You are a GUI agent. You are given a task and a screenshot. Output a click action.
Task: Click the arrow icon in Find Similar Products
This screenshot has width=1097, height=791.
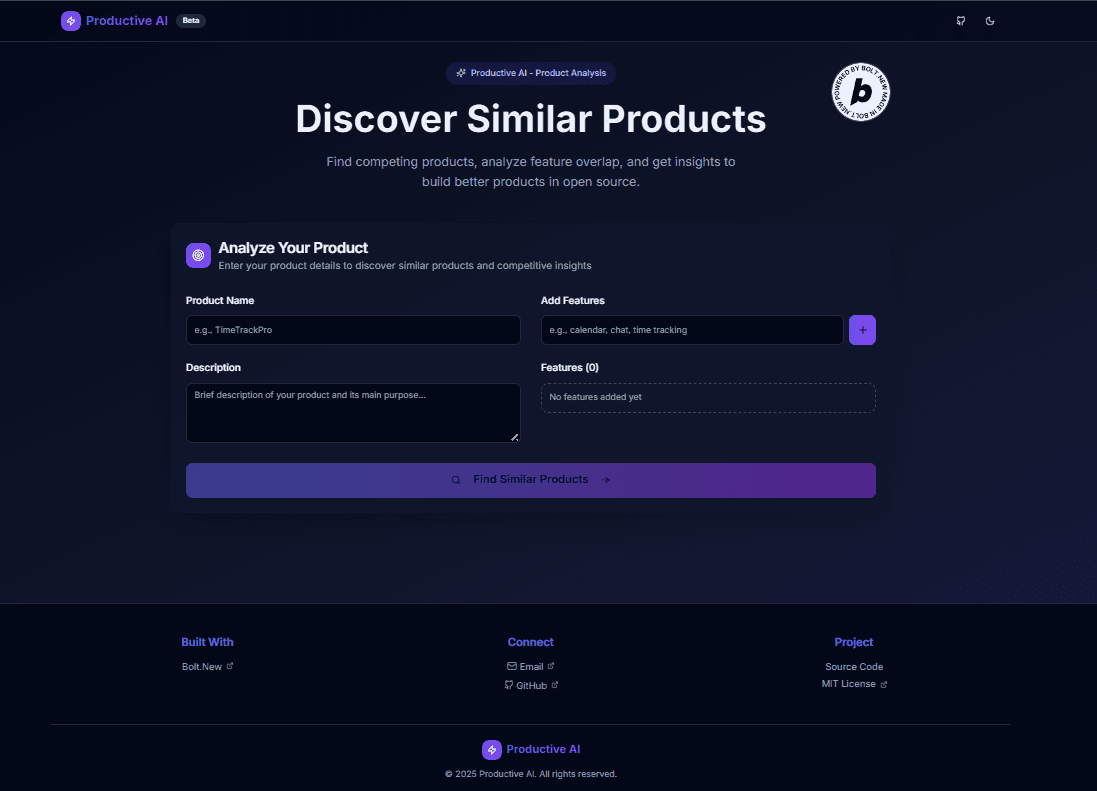[x=606, y=480]
